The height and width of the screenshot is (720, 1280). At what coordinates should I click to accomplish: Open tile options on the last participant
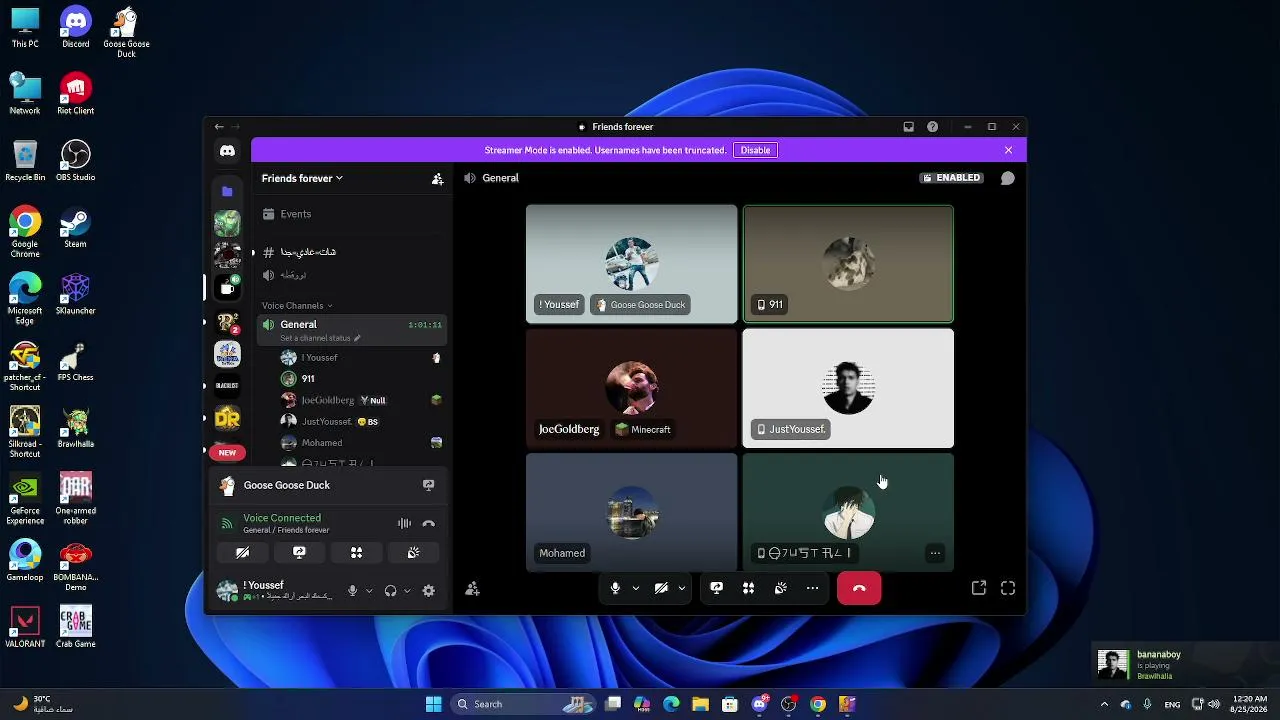pos(935,553)
